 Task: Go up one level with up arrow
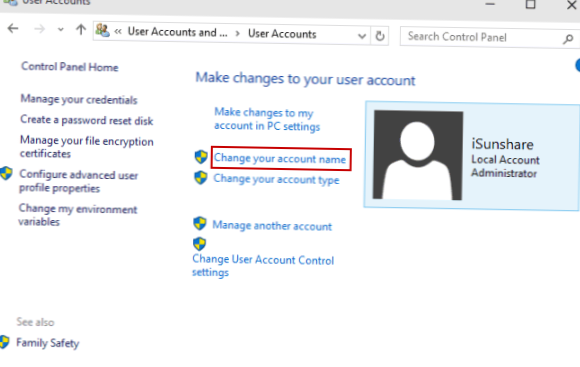[81, 29]
